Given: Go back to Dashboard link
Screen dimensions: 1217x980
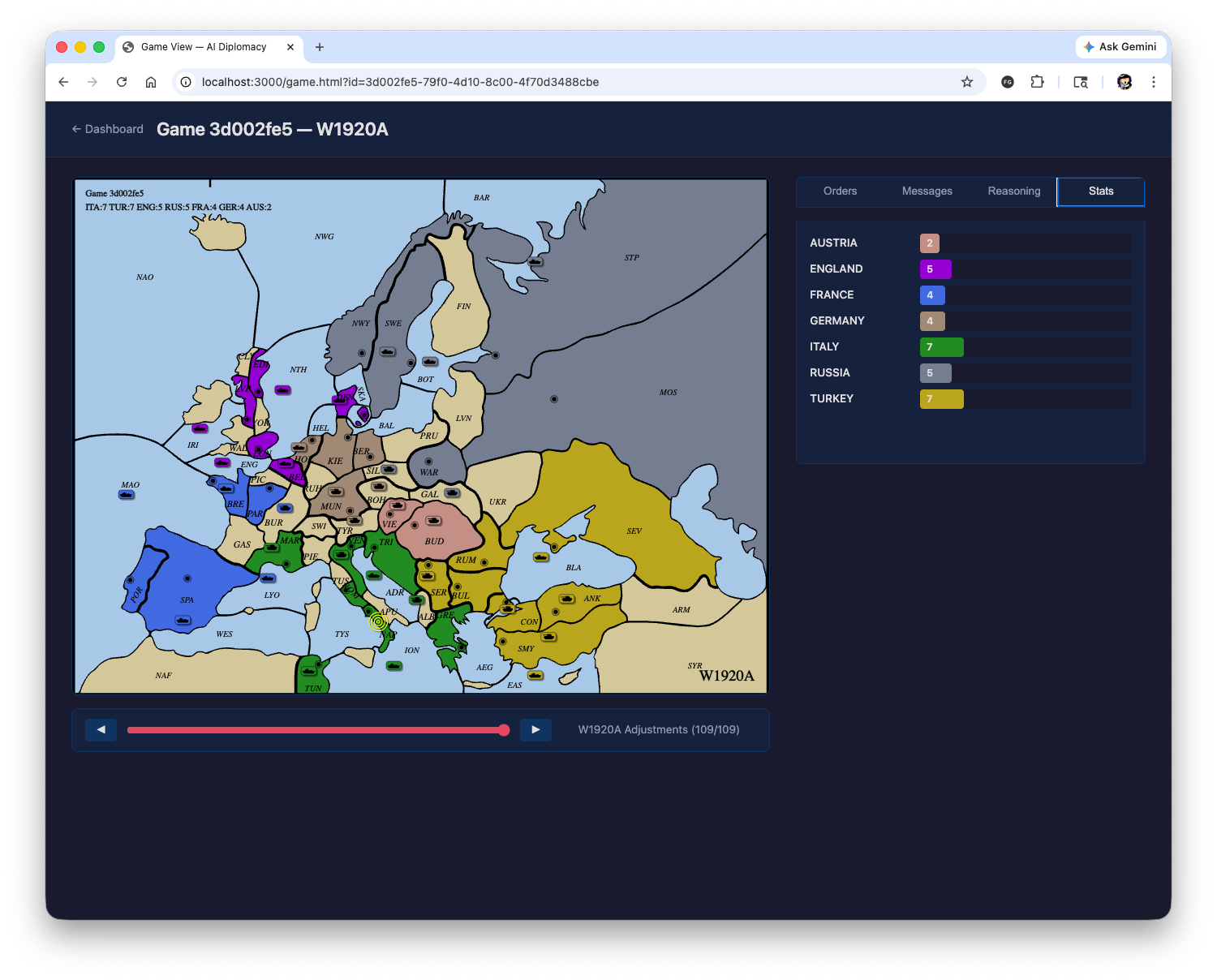Looking at the screenshot, I should tap(107, 129).
